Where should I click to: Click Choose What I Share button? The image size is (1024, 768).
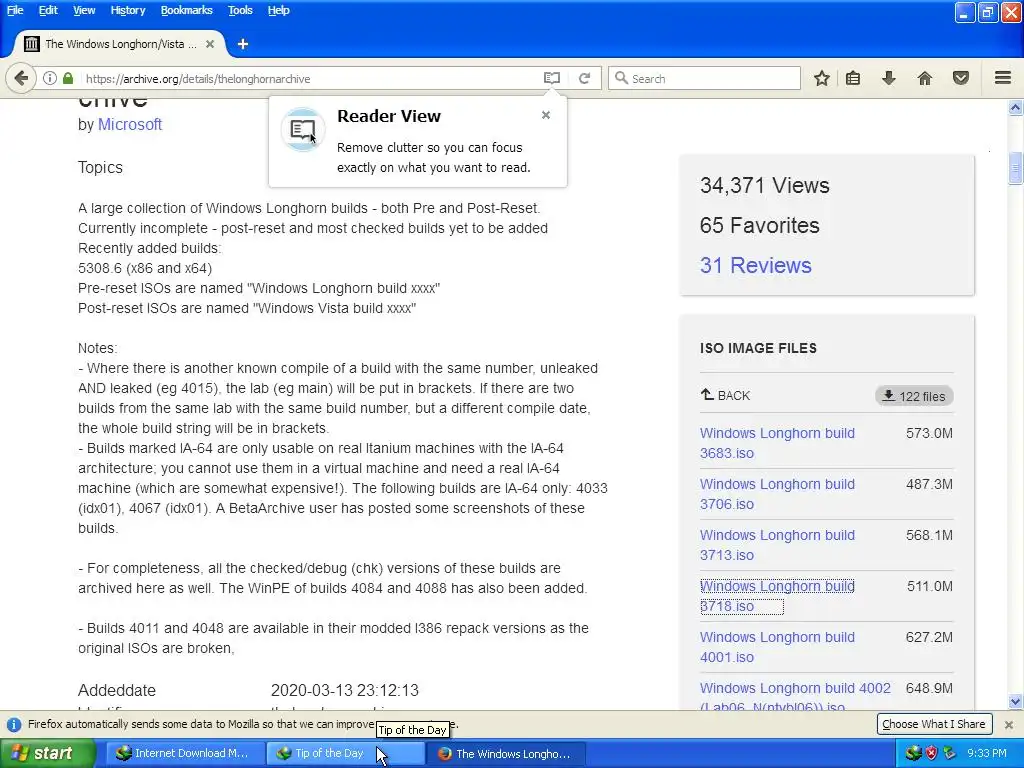934,724
